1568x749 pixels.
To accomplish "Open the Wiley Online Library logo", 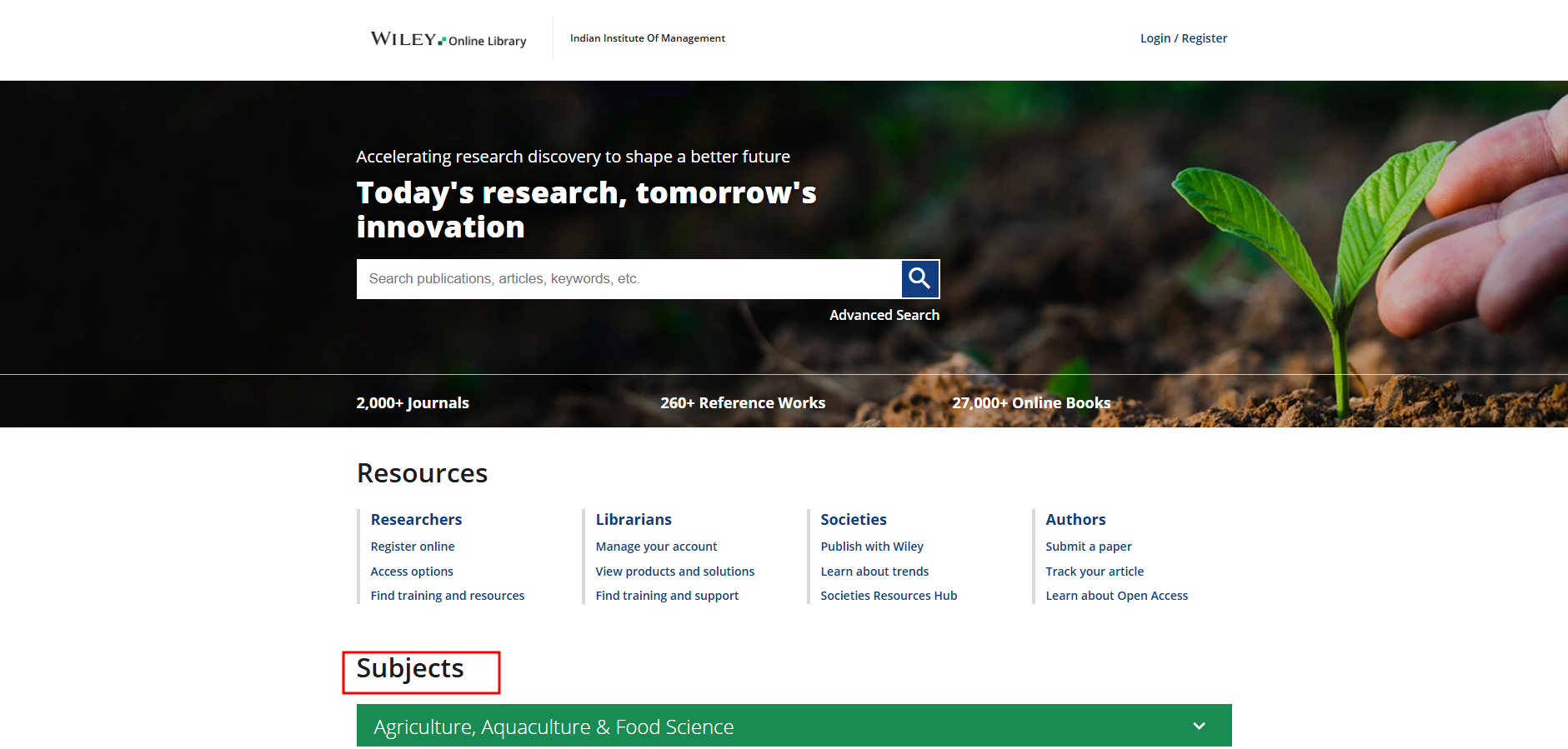I will [448, 39].
